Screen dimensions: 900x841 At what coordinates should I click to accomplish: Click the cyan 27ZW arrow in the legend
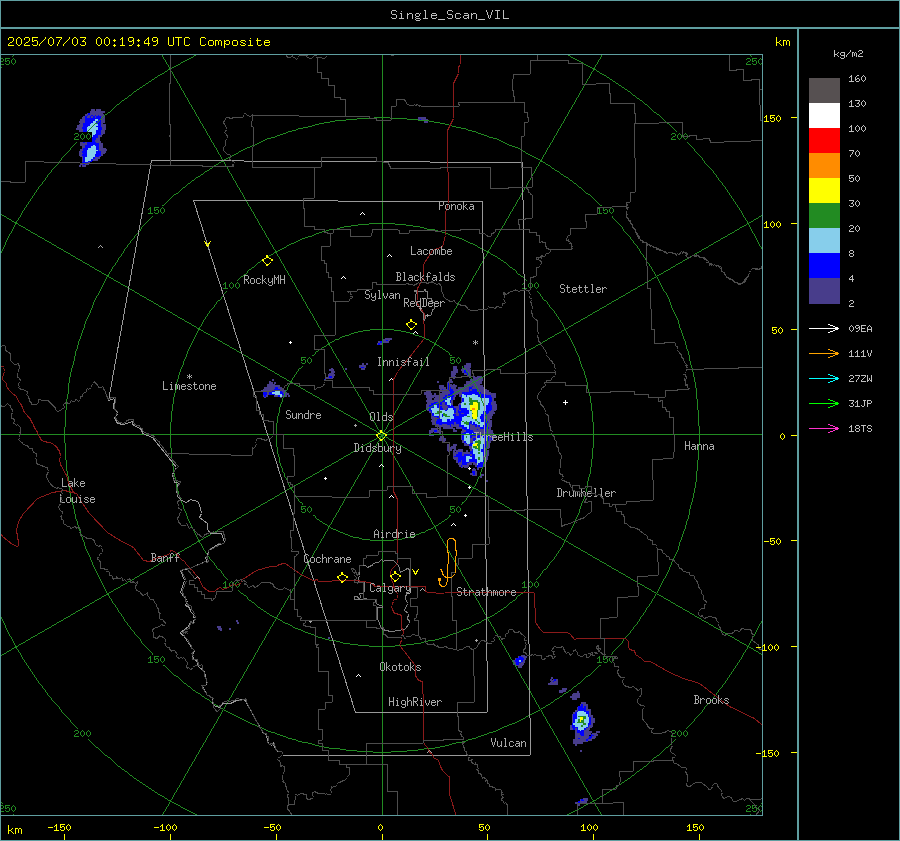[x=824, y=378]
